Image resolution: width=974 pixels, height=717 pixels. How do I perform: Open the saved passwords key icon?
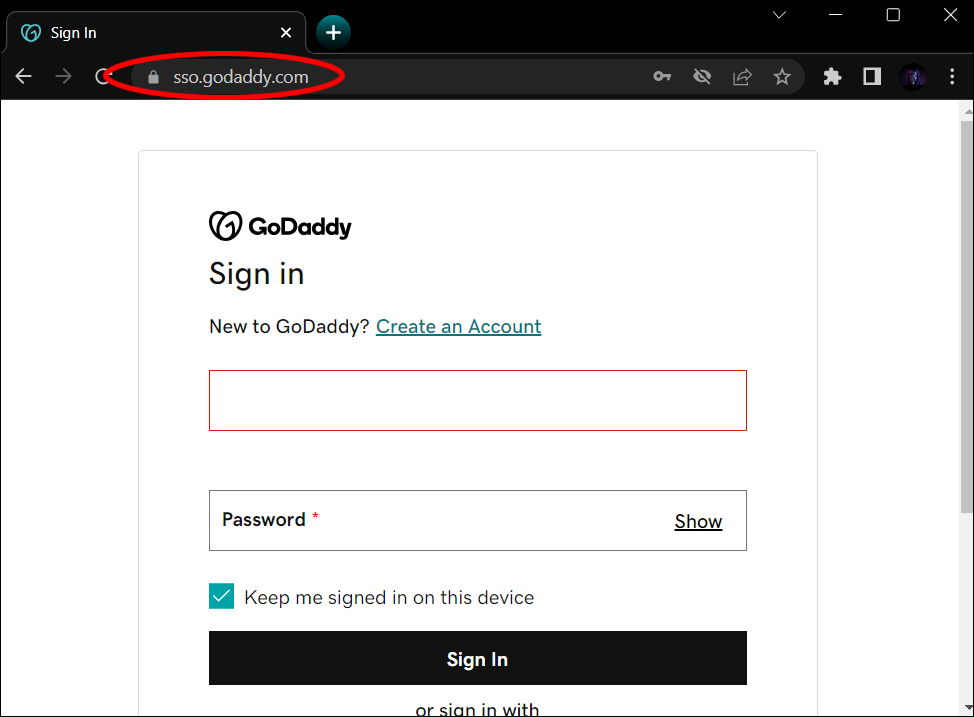pos(662,76)
